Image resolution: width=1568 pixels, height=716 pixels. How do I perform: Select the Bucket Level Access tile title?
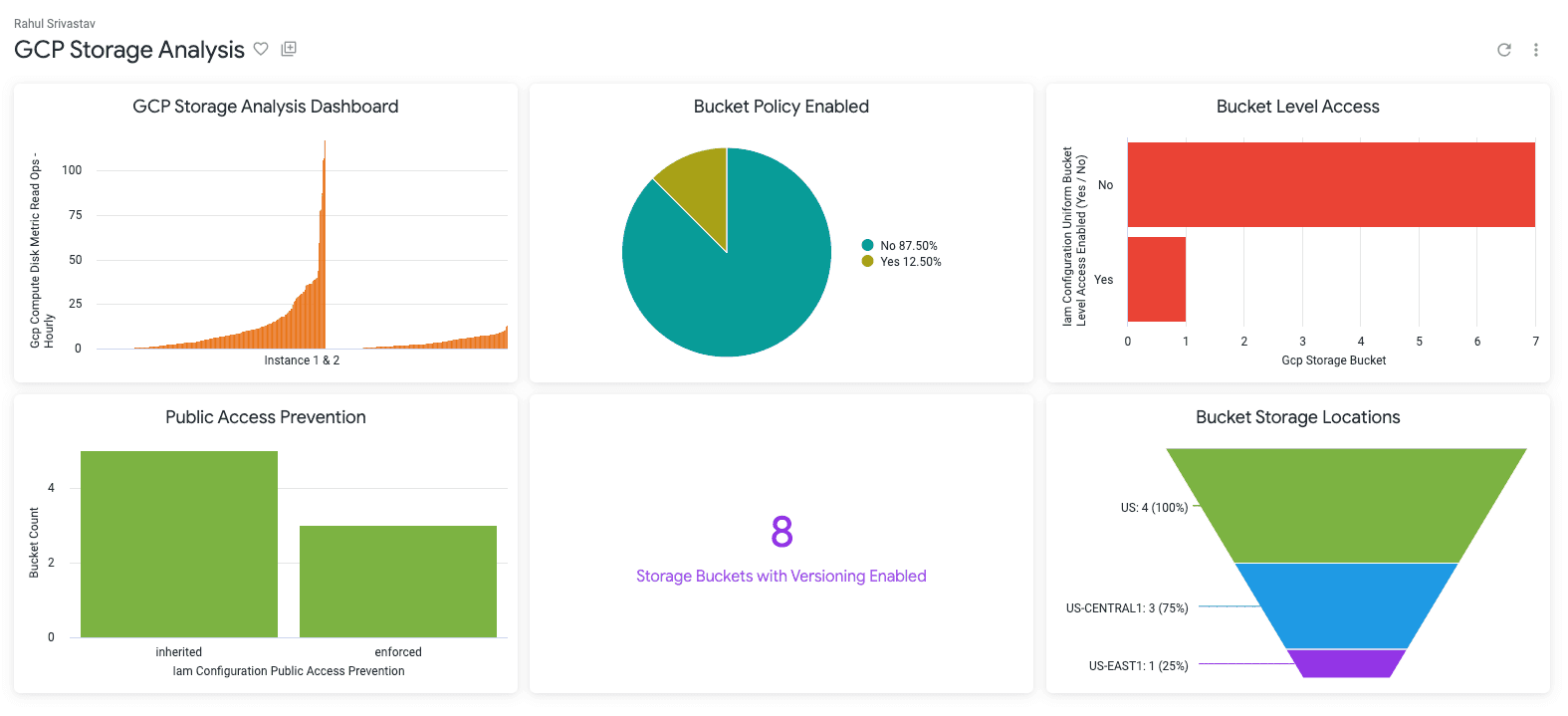[1298, 107]
